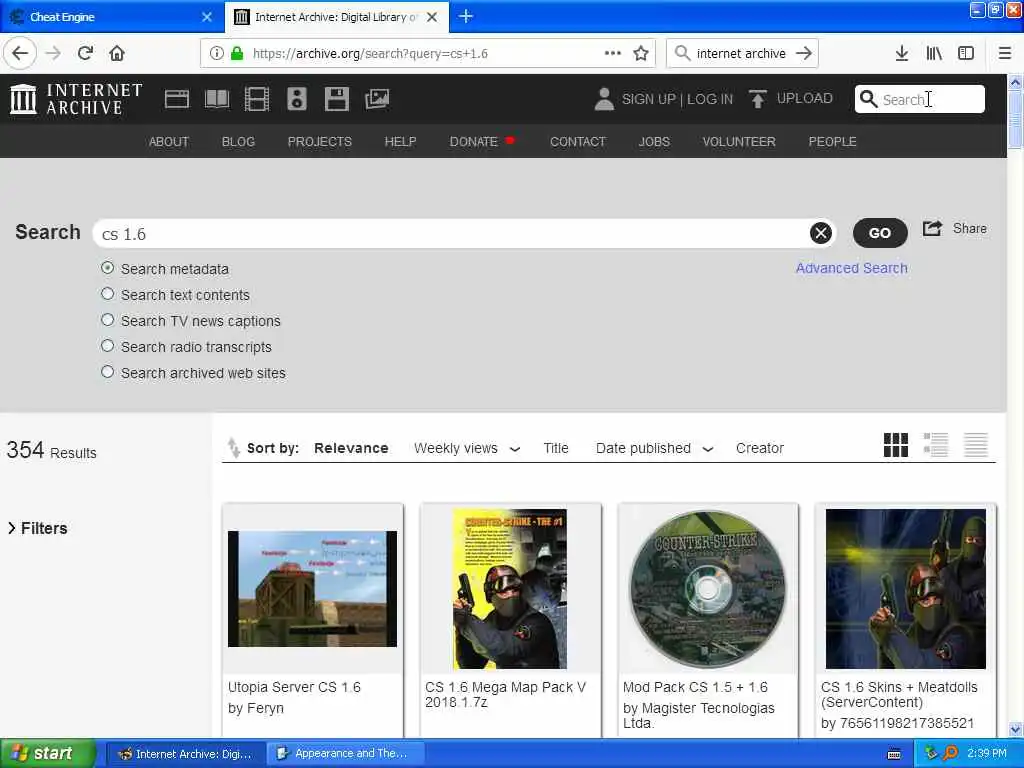
Task: Open the Texts book icon
Action: point(217,99)
